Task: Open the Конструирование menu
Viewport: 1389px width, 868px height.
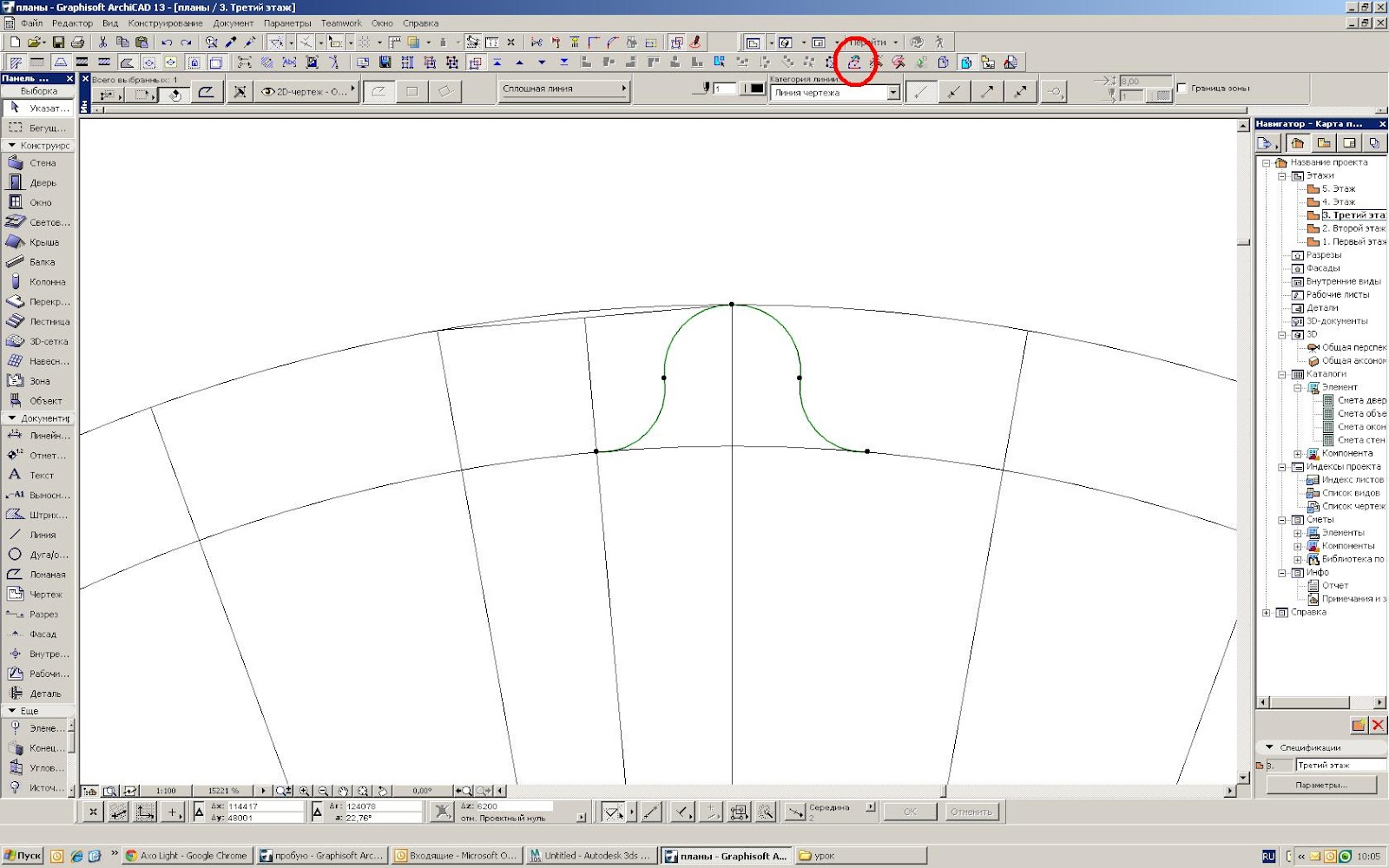Action: (x=165, y=23)
